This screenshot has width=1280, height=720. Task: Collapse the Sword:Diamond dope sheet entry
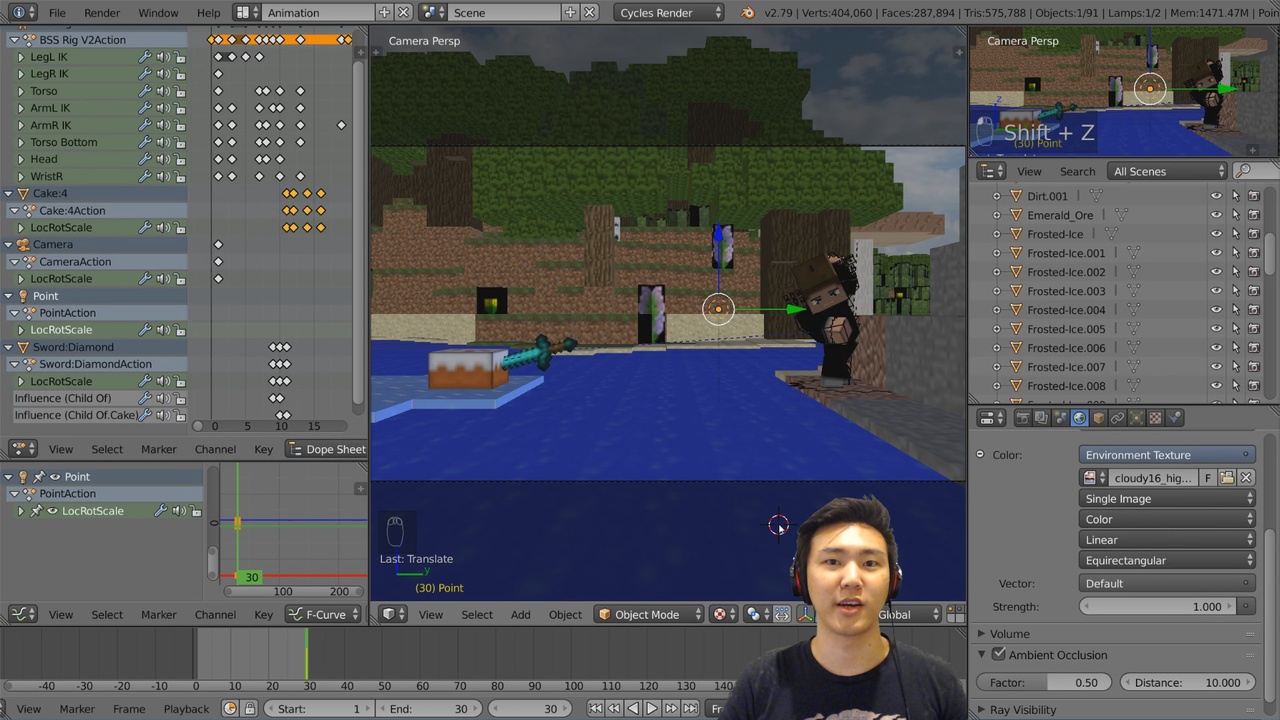9,347
